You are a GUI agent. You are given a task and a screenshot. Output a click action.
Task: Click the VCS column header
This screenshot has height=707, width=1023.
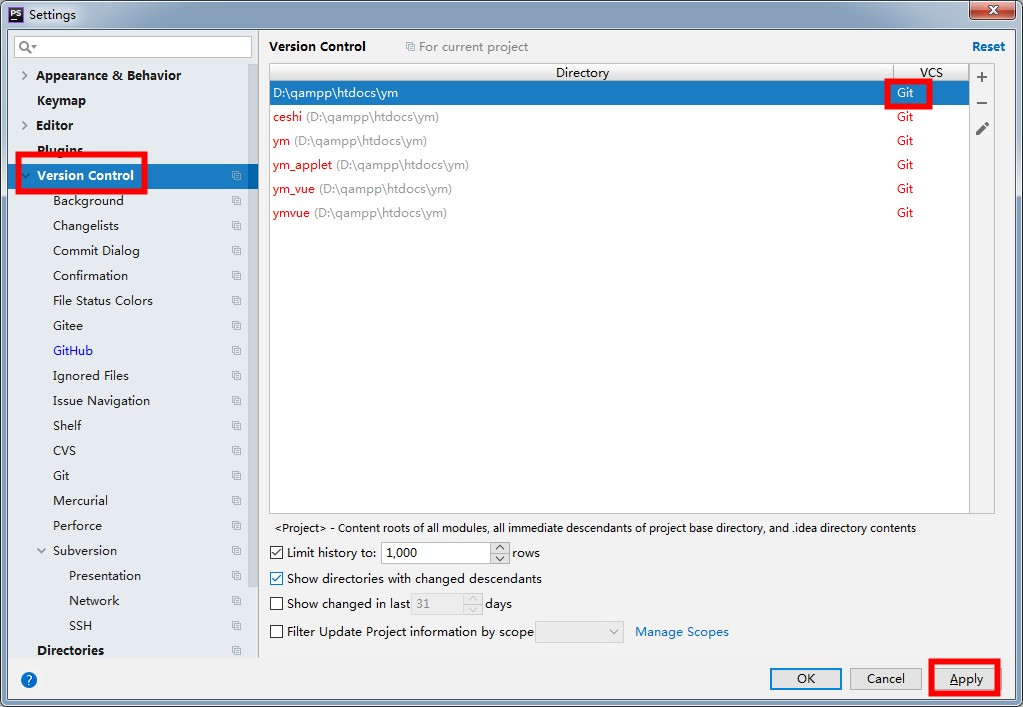coord(931,72)
